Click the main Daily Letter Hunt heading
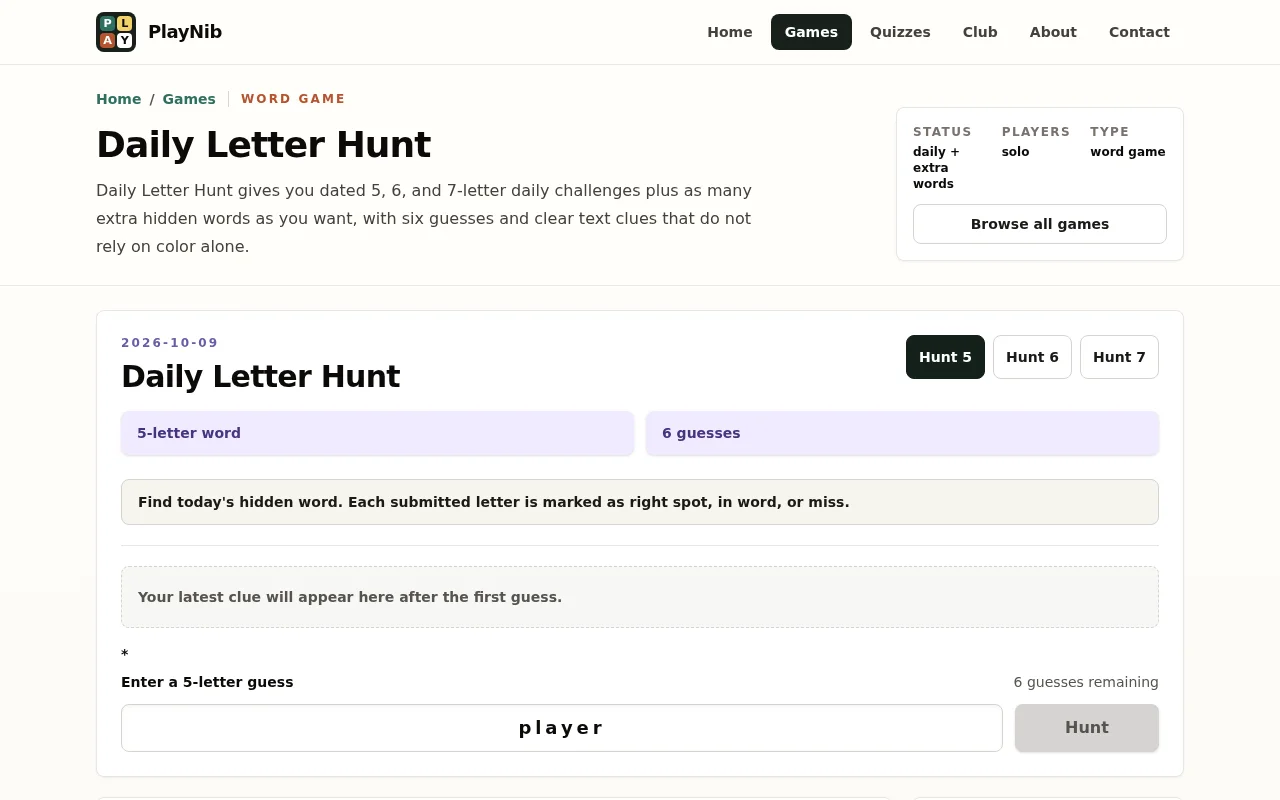 pyautogui.click(x=263, y=145)
